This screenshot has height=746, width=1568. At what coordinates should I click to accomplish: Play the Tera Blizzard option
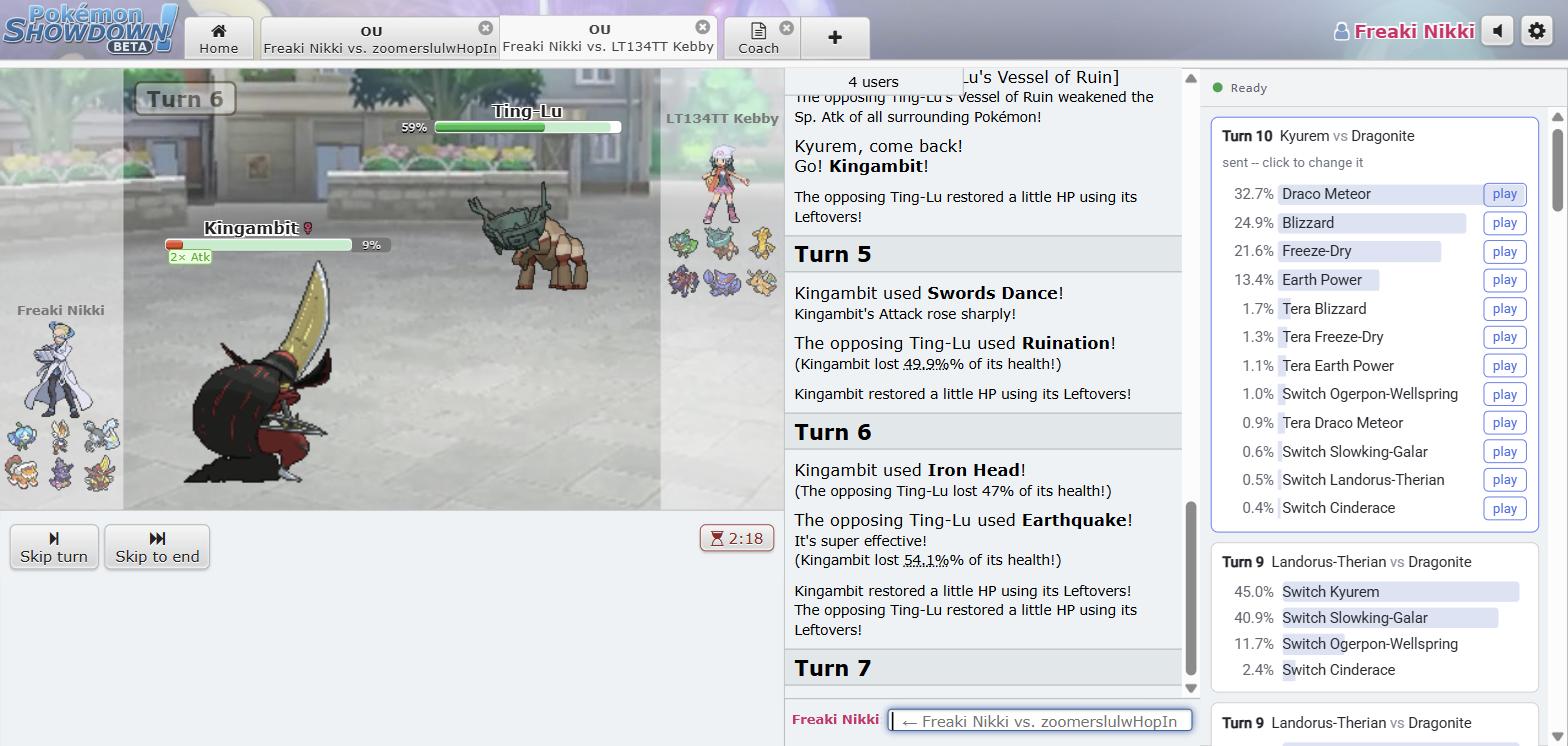1504,309
